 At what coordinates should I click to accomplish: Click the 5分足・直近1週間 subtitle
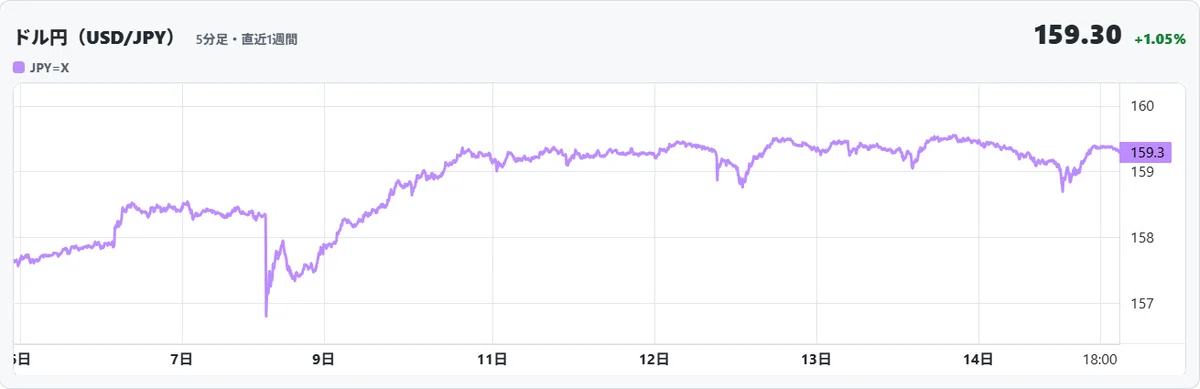point(247,40)
